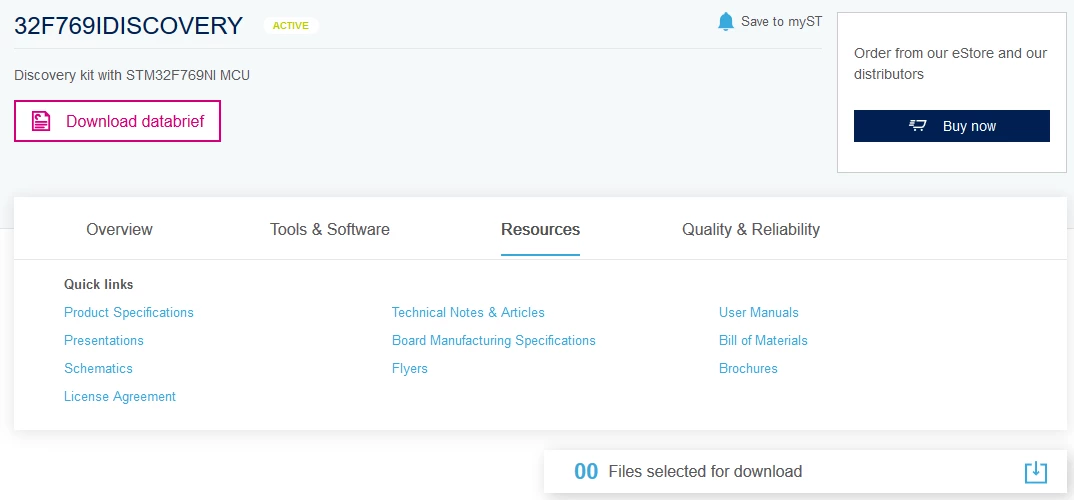The height and width of the screenshot is (500, 1074).
Task: Open the Flyers quick link
Action: tap(410, 368)
